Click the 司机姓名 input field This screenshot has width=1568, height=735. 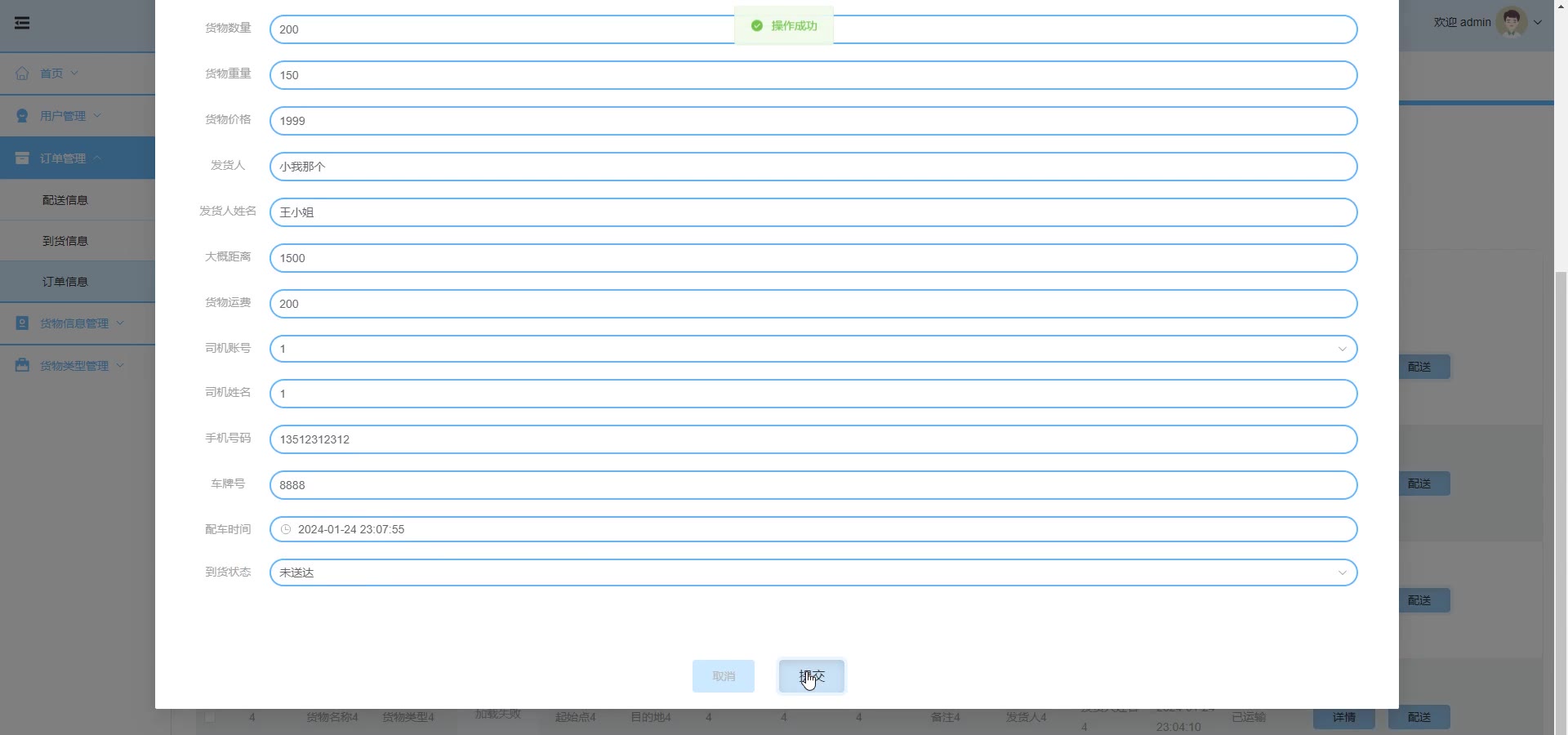[x=813, y=394]
